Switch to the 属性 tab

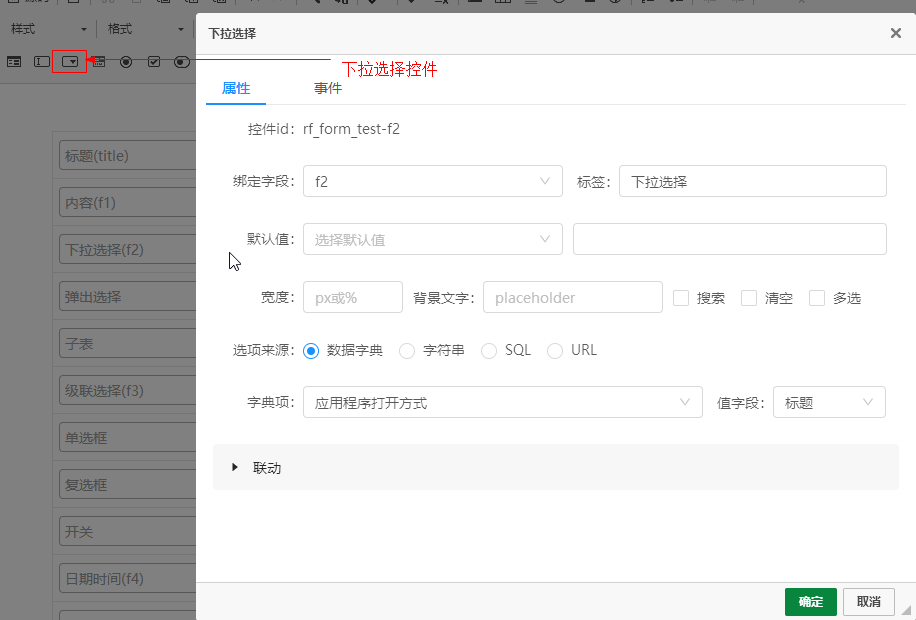236,88
